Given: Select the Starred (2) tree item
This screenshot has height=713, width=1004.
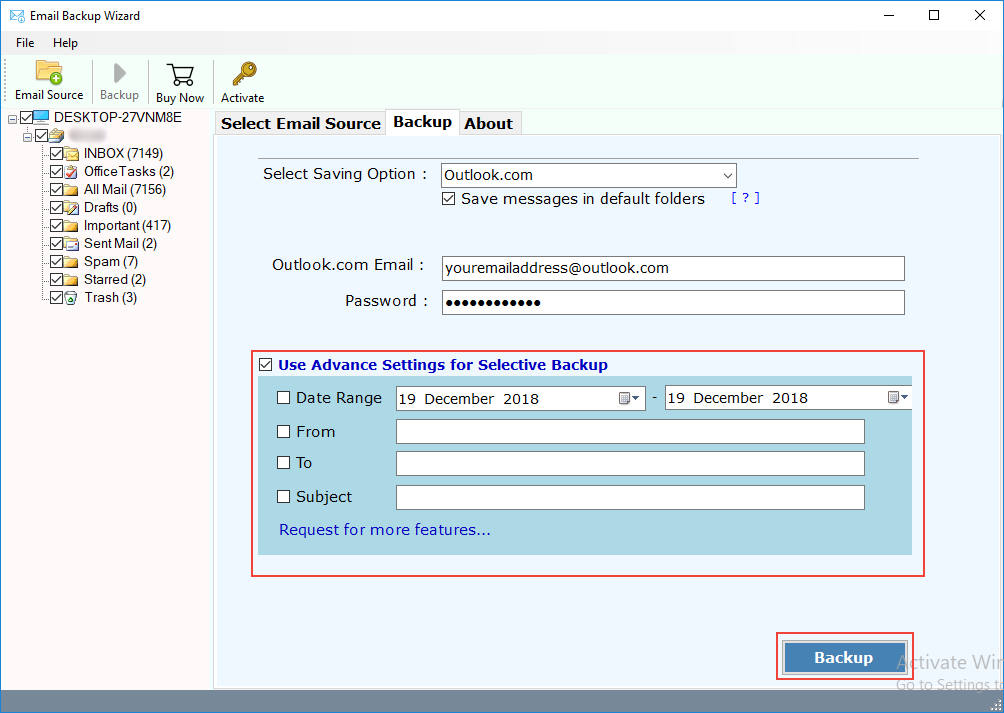Looking at the screenshot, I should tap(115, 279).
